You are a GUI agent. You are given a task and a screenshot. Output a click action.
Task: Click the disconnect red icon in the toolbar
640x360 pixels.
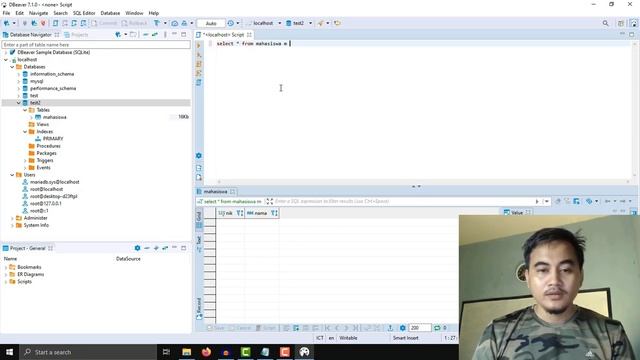pos(43,23)
